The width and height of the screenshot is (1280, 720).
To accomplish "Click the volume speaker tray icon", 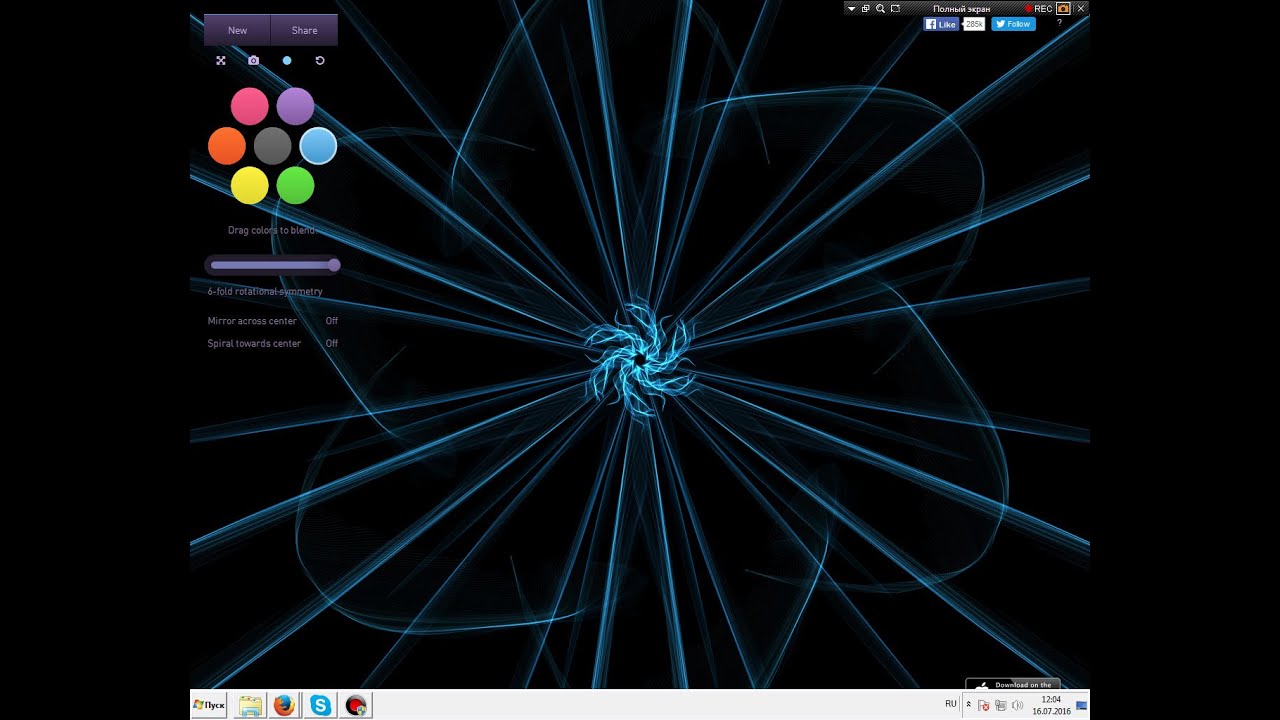I will coord(1017,705).
